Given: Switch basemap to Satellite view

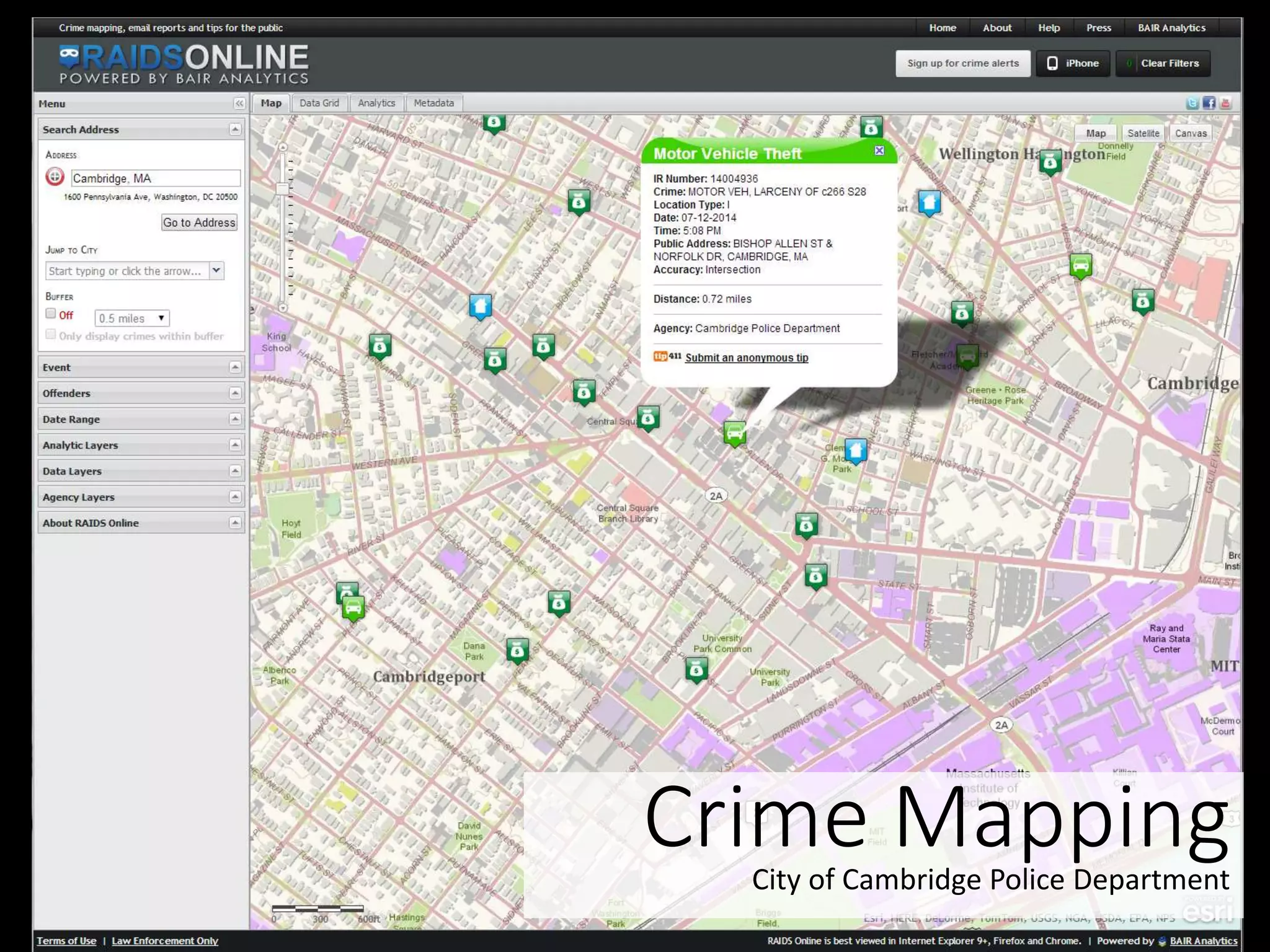Looking at the screenshot, I should (1143, 133).
